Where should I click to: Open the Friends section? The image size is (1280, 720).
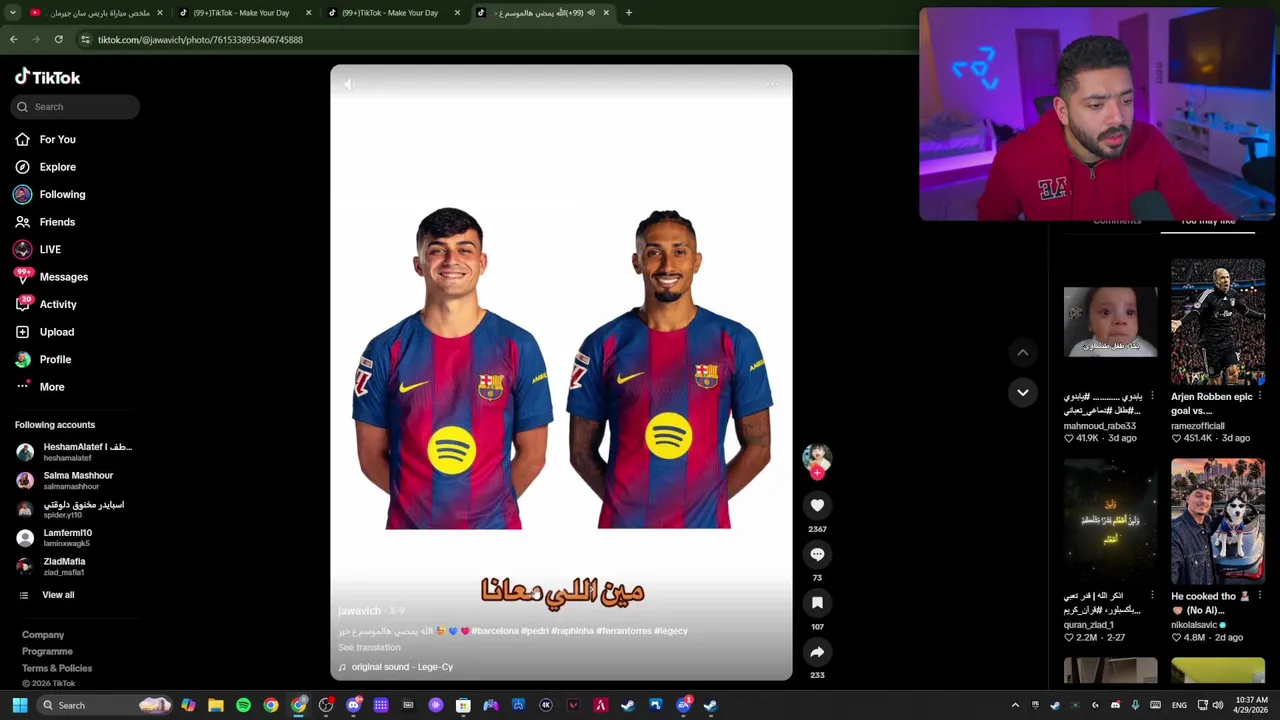[45, 222]
